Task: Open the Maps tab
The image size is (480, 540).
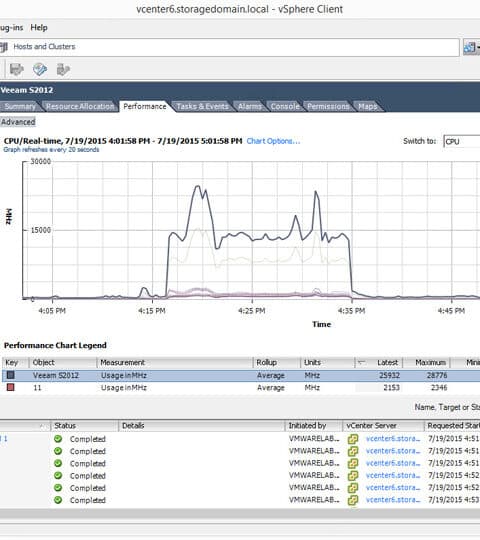Action: [367, 106]
